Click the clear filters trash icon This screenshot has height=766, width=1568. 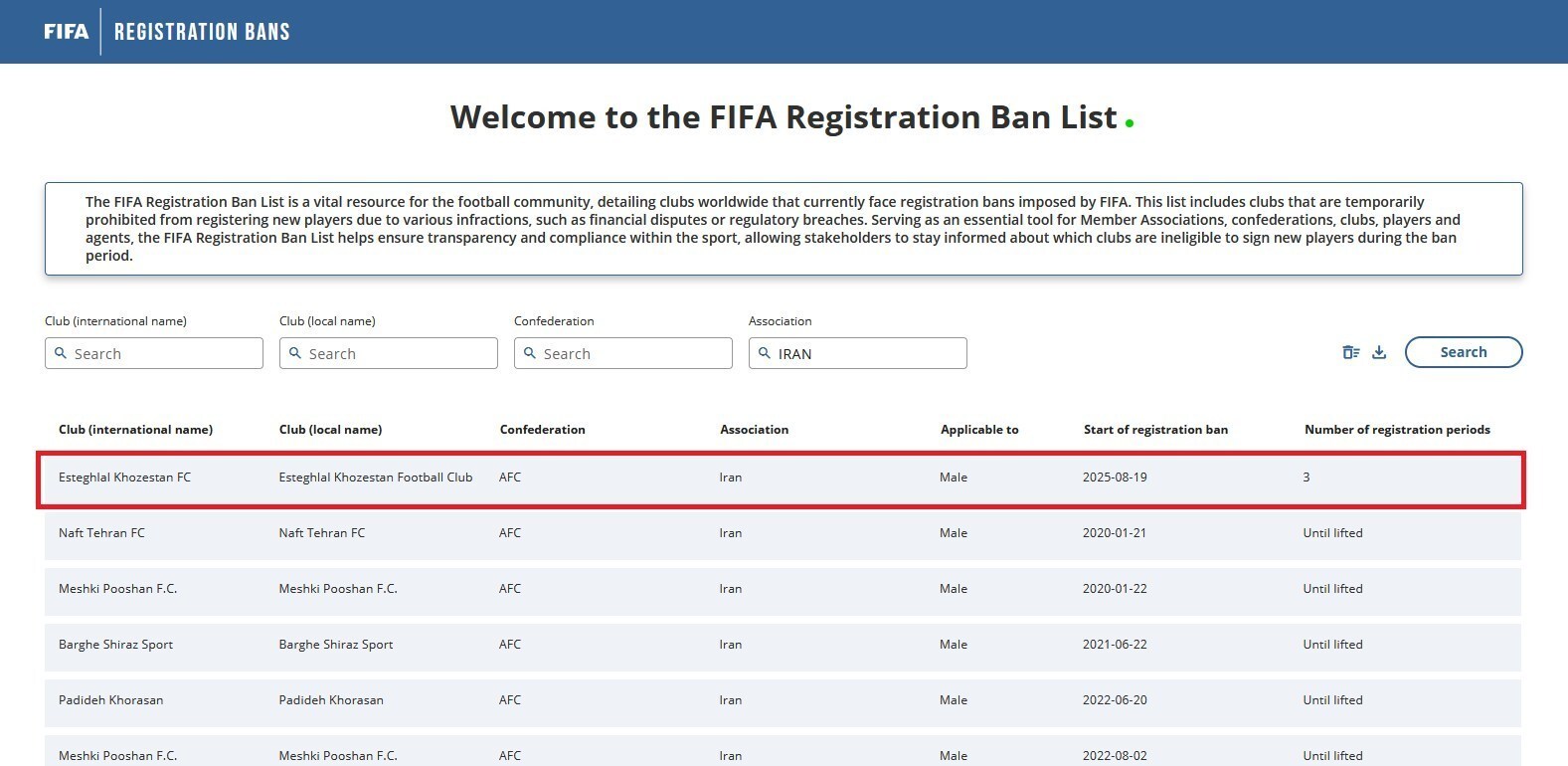pyautogui.click(x=1350, y=352)
